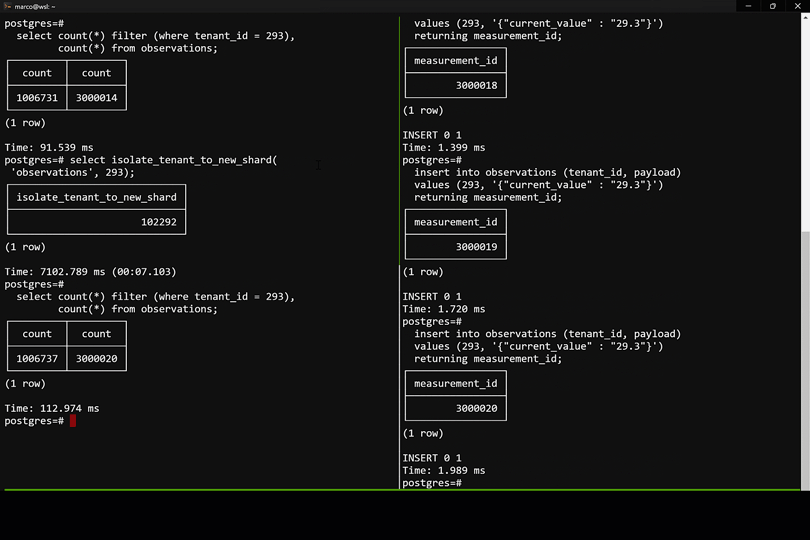Image resolution: width=810 pixels, height=540 pixels.
Task: Click the count value 3000020 in left pane
Action: point(97,359)
